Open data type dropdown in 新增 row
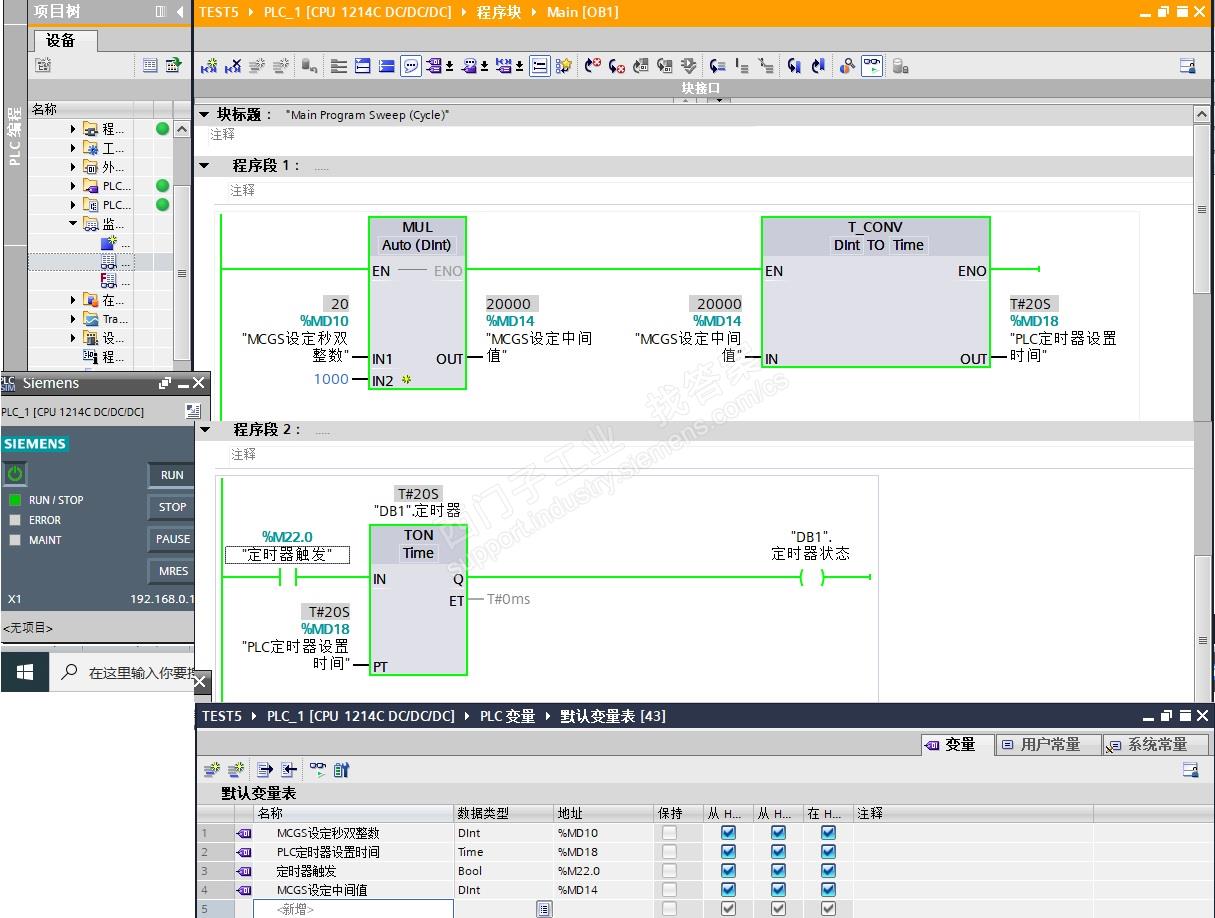Image resolution: width=1215 pixels, height=918 pixels. point(543,909)
